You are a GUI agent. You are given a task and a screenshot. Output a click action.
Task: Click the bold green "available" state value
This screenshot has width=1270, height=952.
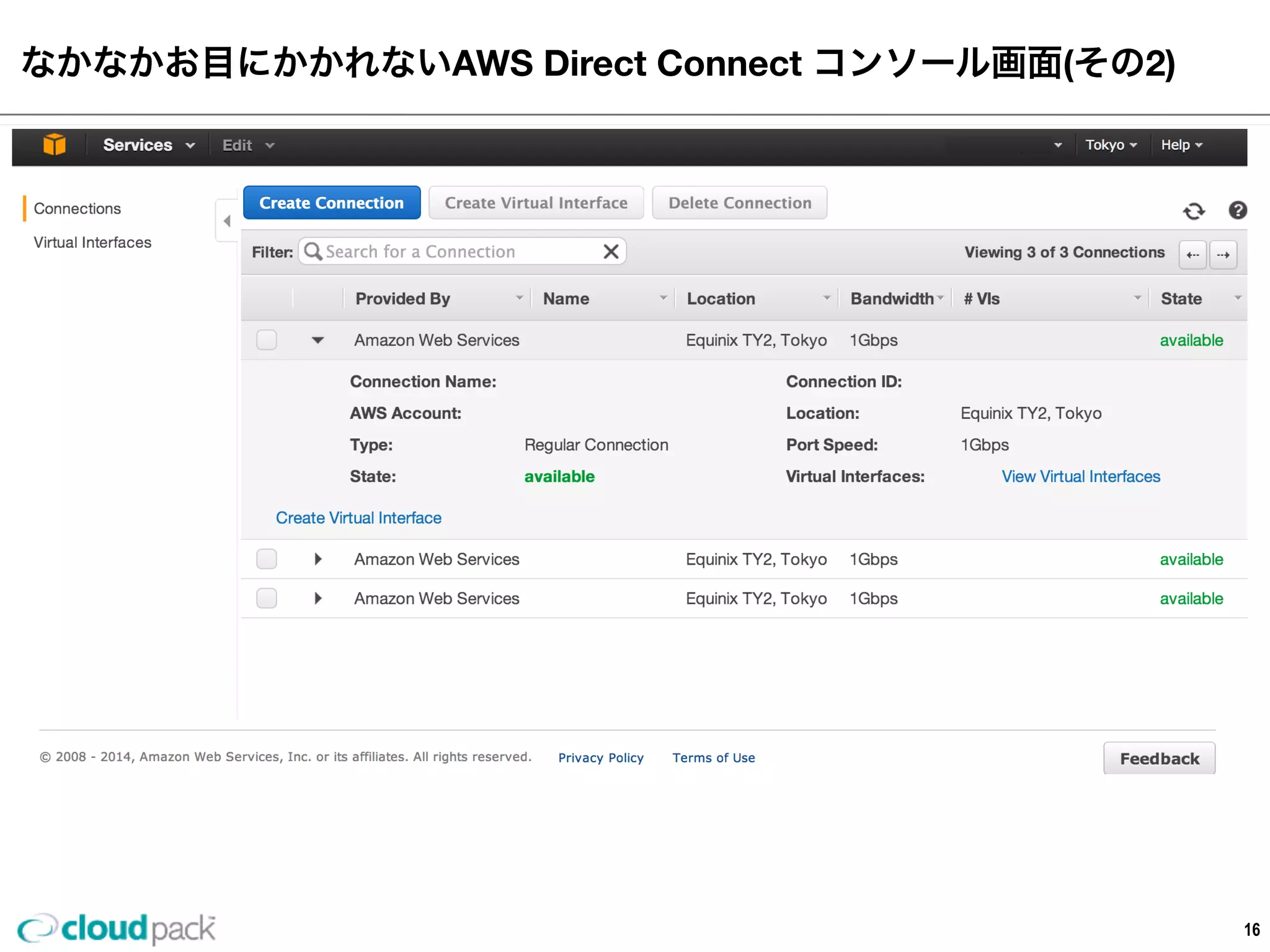click(559, 477)
